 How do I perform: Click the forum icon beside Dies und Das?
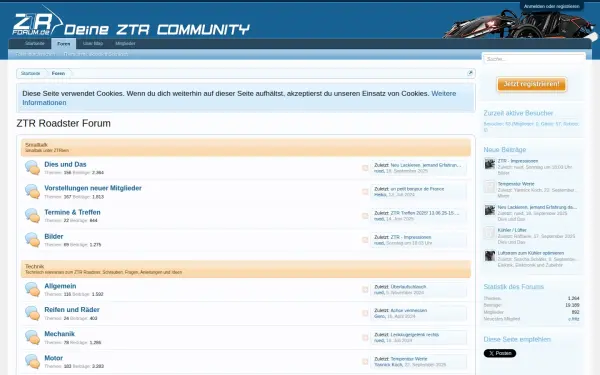coord(33,168)
